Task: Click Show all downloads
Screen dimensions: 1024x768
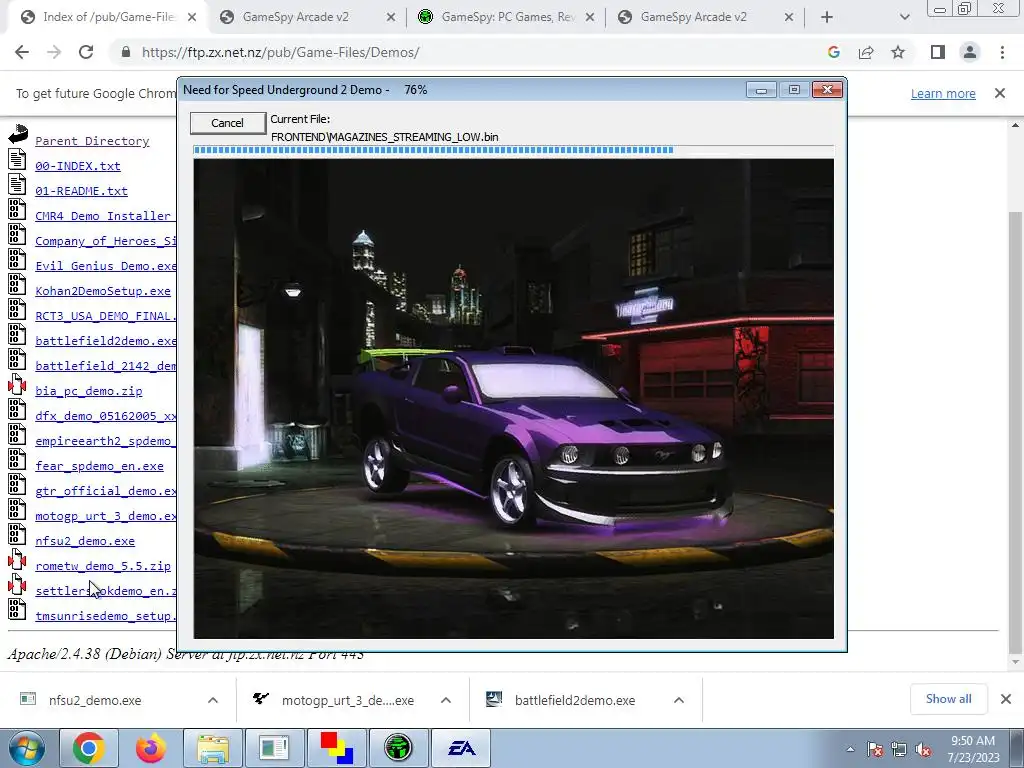Action: [x=948, y=699]
